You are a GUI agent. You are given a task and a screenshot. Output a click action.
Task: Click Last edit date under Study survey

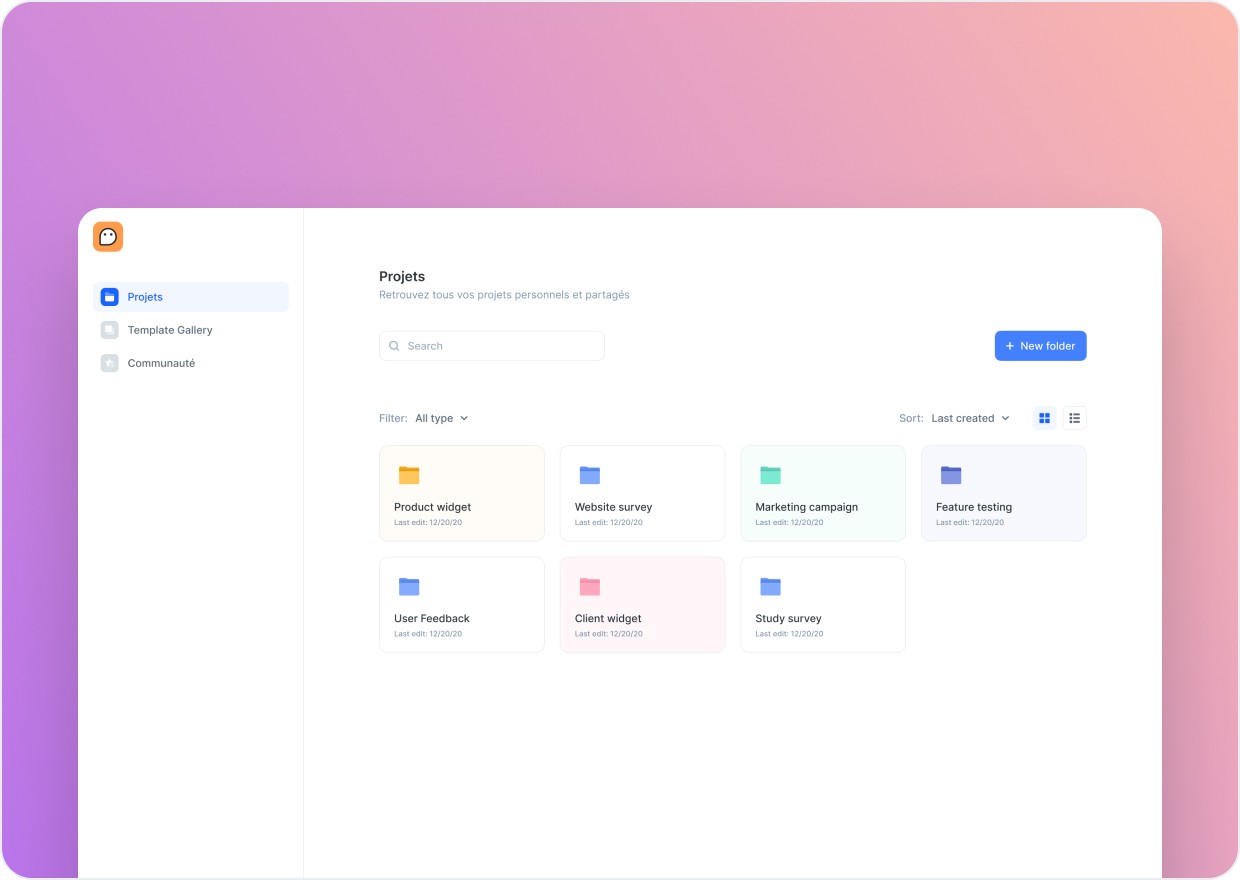point(789,634)
